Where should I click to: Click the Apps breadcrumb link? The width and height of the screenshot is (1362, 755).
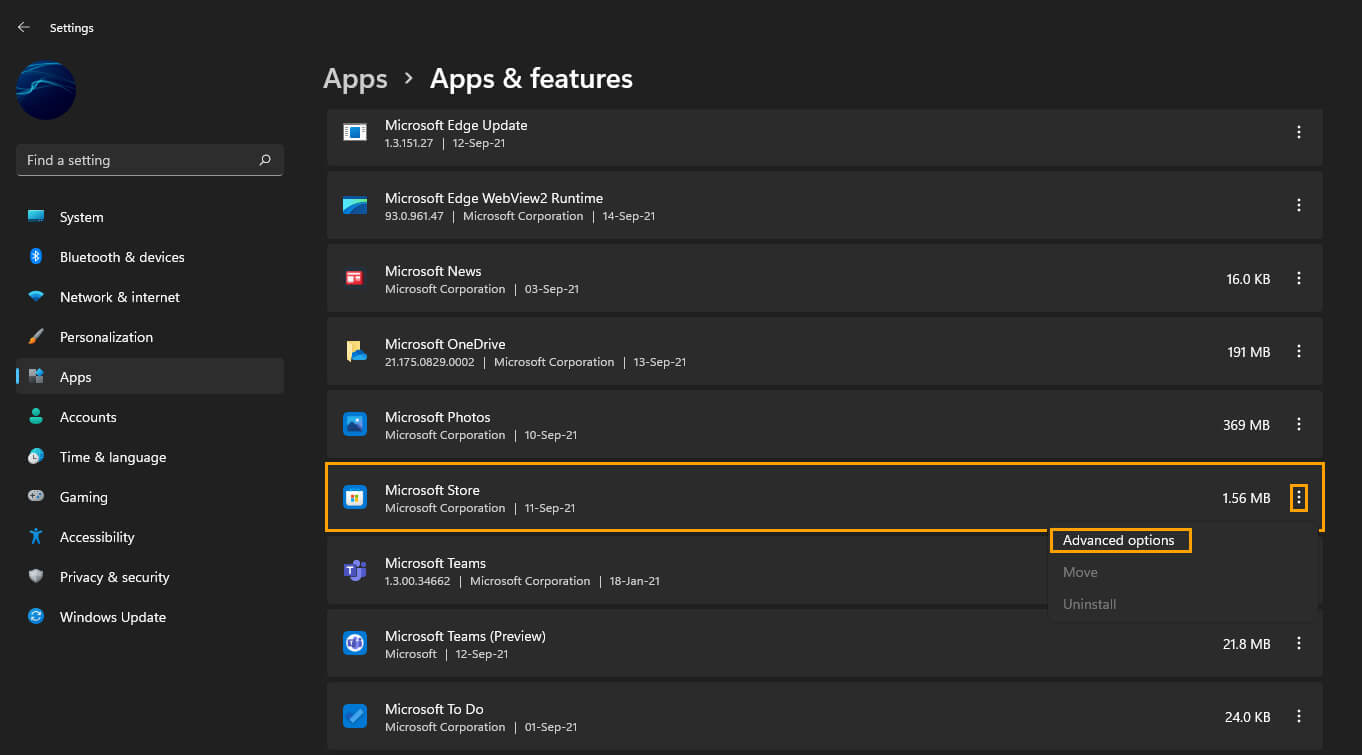tap(355, 78)
